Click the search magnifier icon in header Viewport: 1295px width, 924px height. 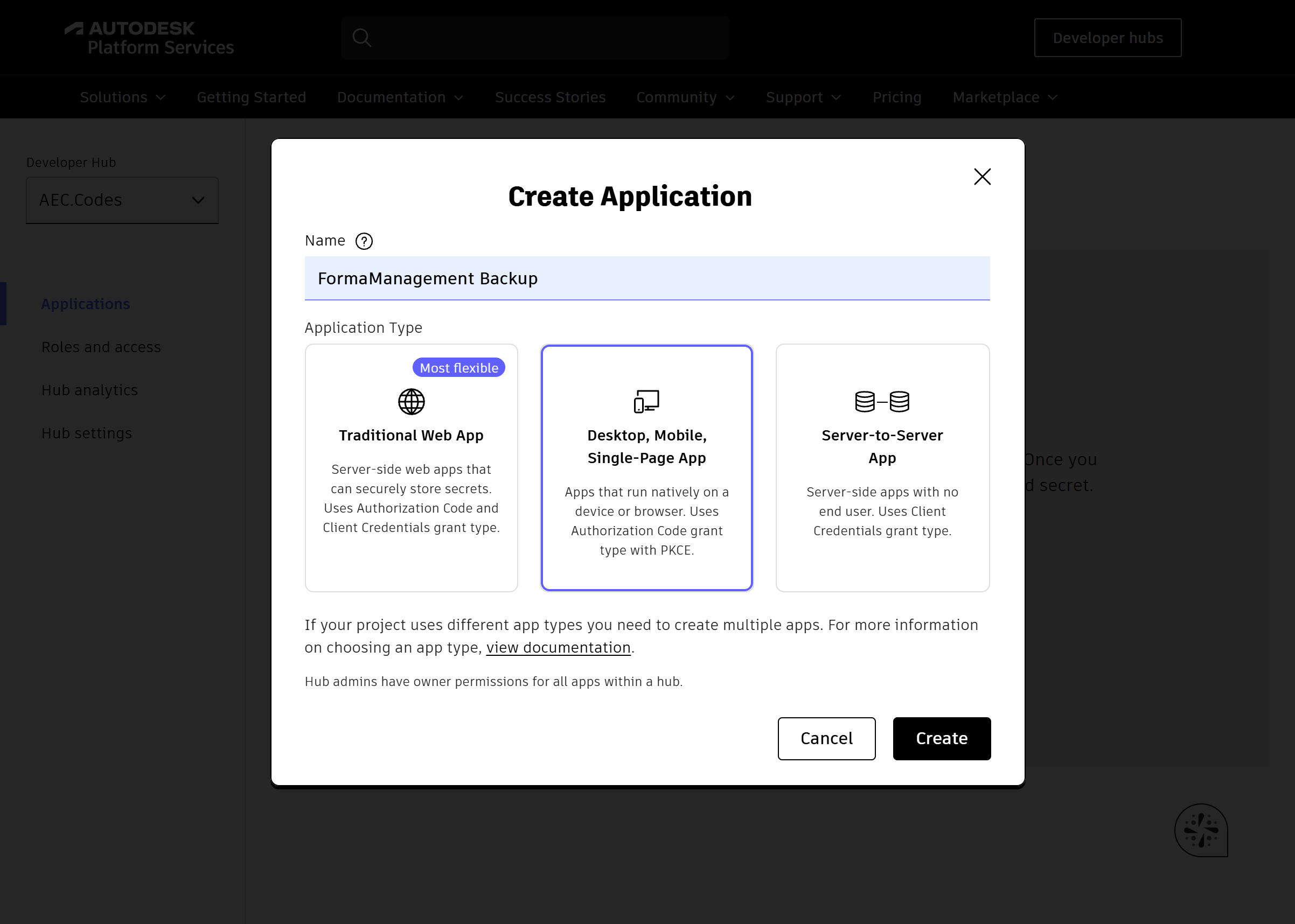pos(362,38)
